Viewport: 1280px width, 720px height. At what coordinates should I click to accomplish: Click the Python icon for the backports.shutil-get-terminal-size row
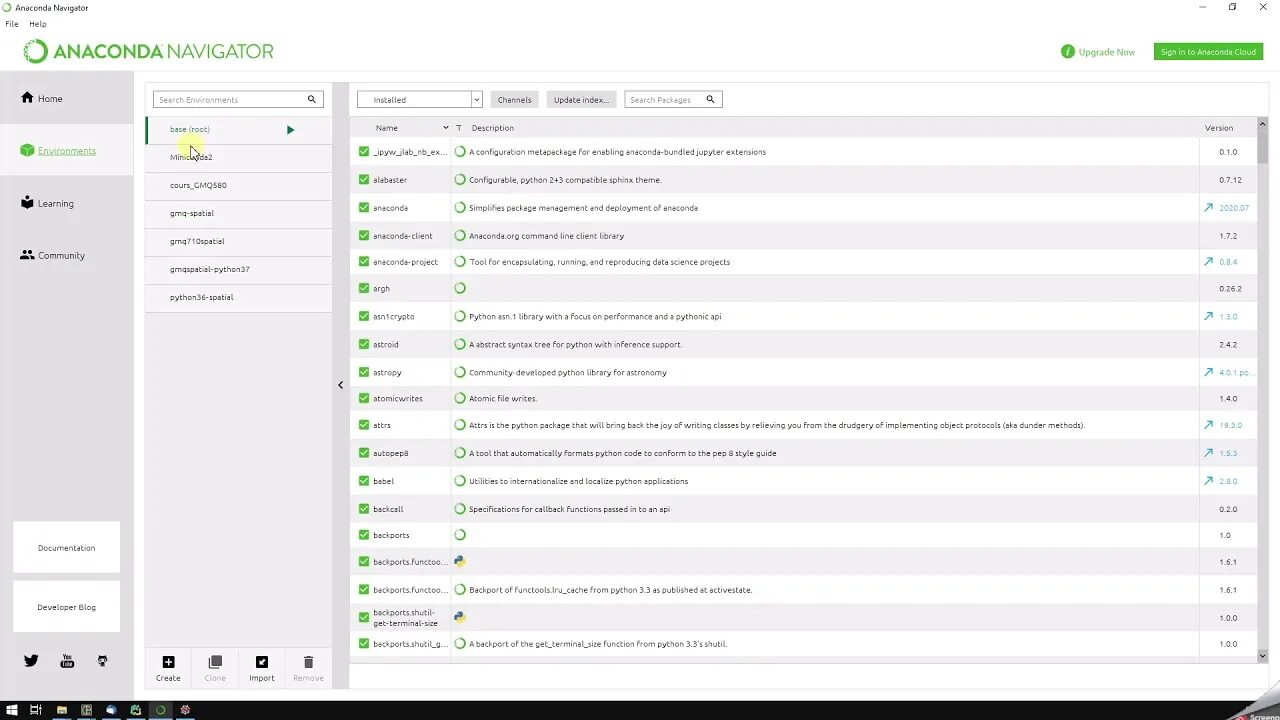pos(459,617)
